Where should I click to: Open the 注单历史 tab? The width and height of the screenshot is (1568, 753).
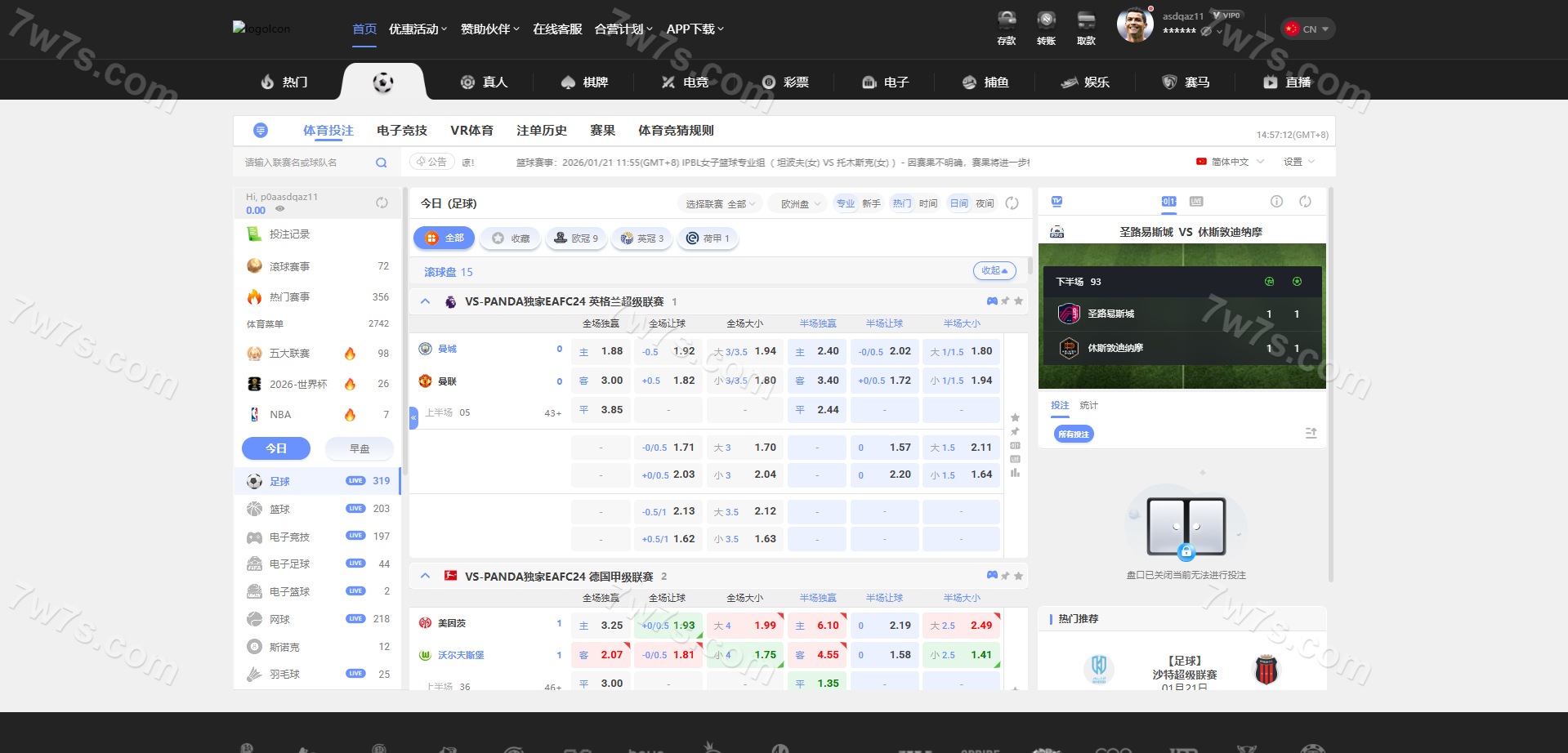click(541, 131)
